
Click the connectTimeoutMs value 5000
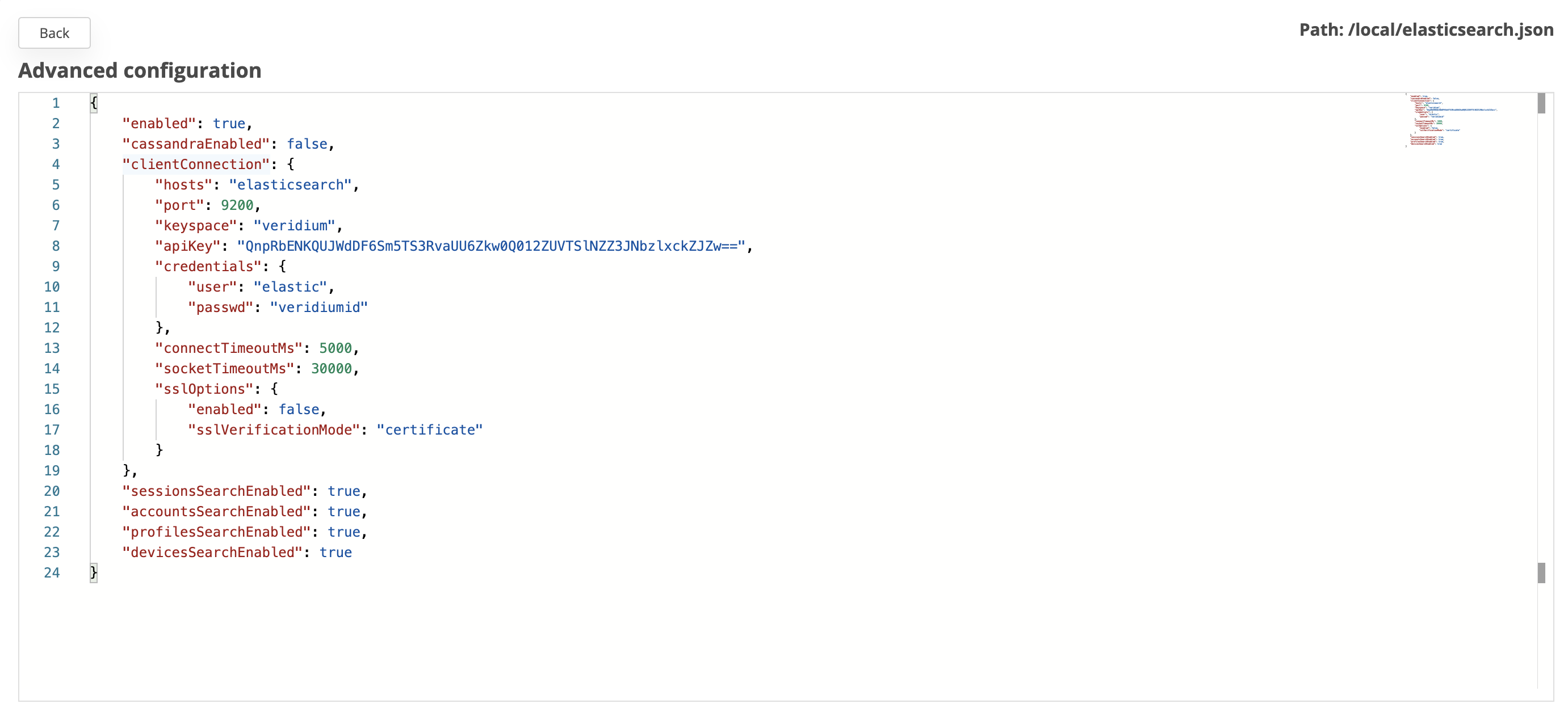(x=335, y=348)
